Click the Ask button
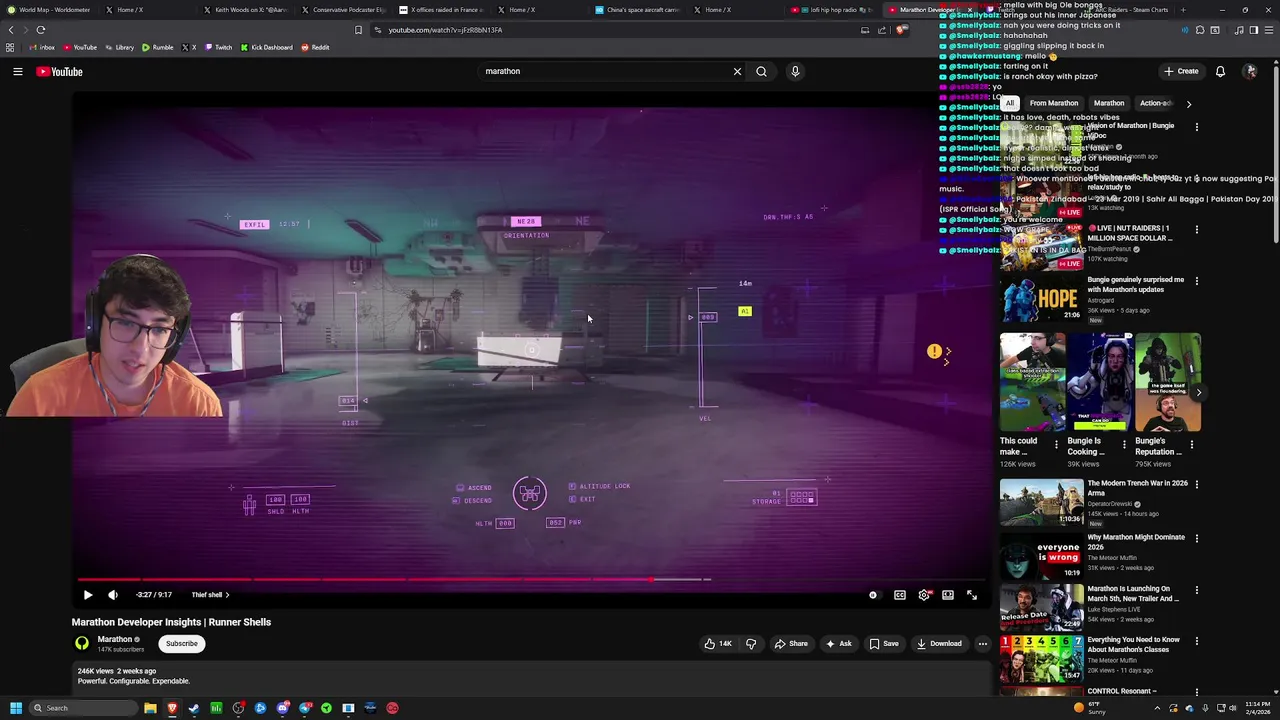 pyautogui.click(x=839, y=644)
